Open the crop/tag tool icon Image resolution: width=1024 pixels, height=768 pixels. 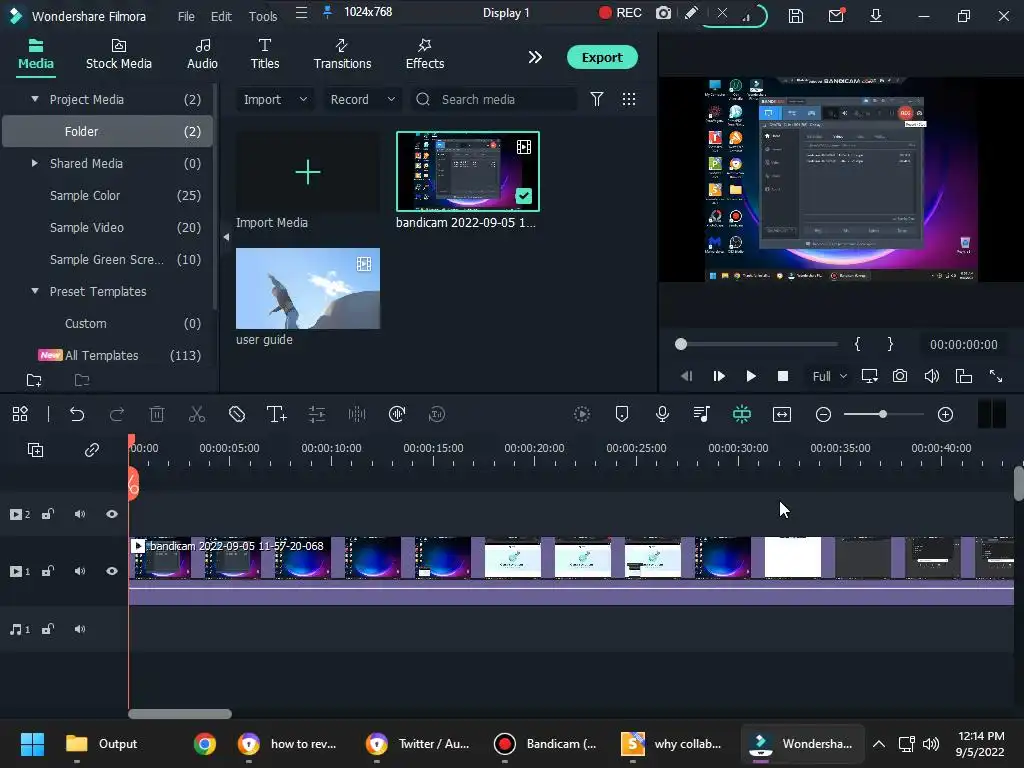tap(237, 414)
